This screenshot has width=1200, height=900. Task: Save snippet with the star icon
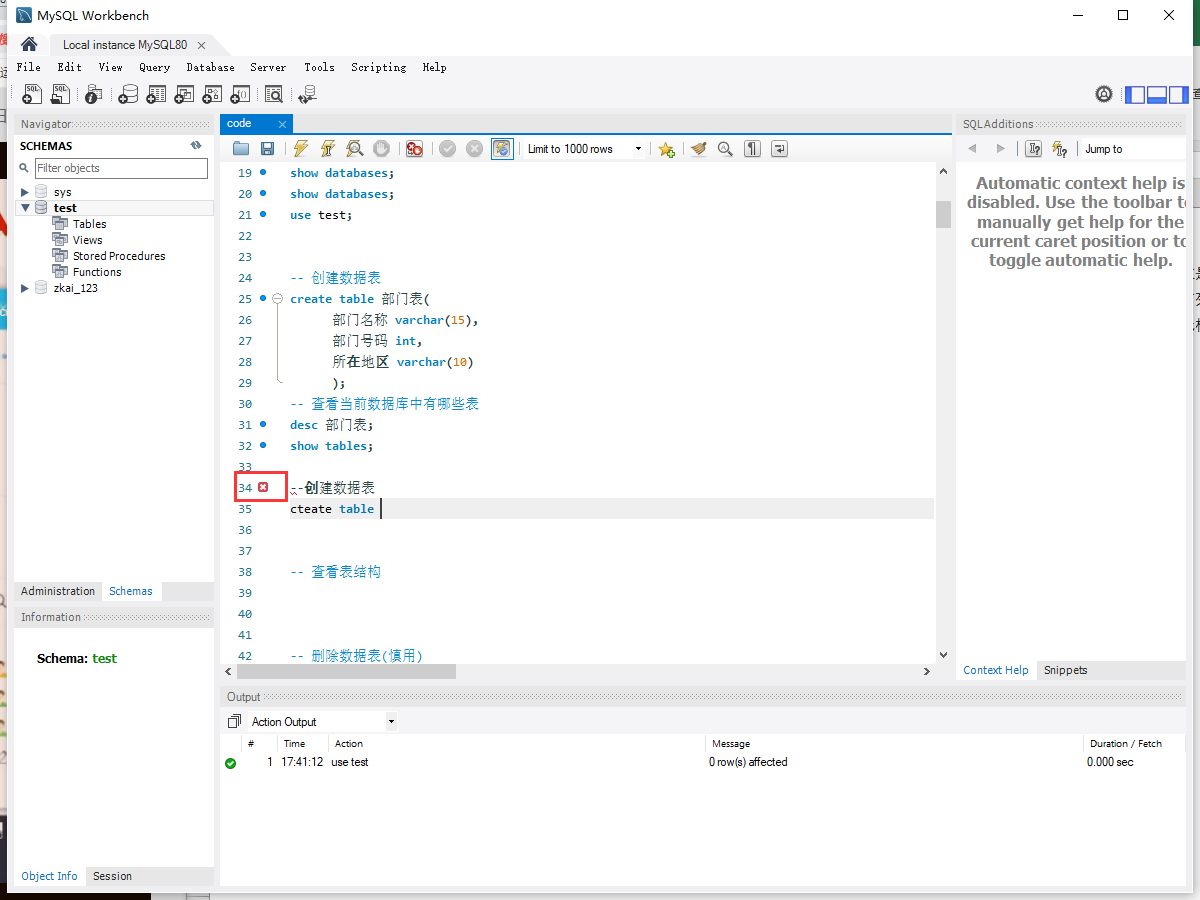pyautogui.click(x=666, y=149)
